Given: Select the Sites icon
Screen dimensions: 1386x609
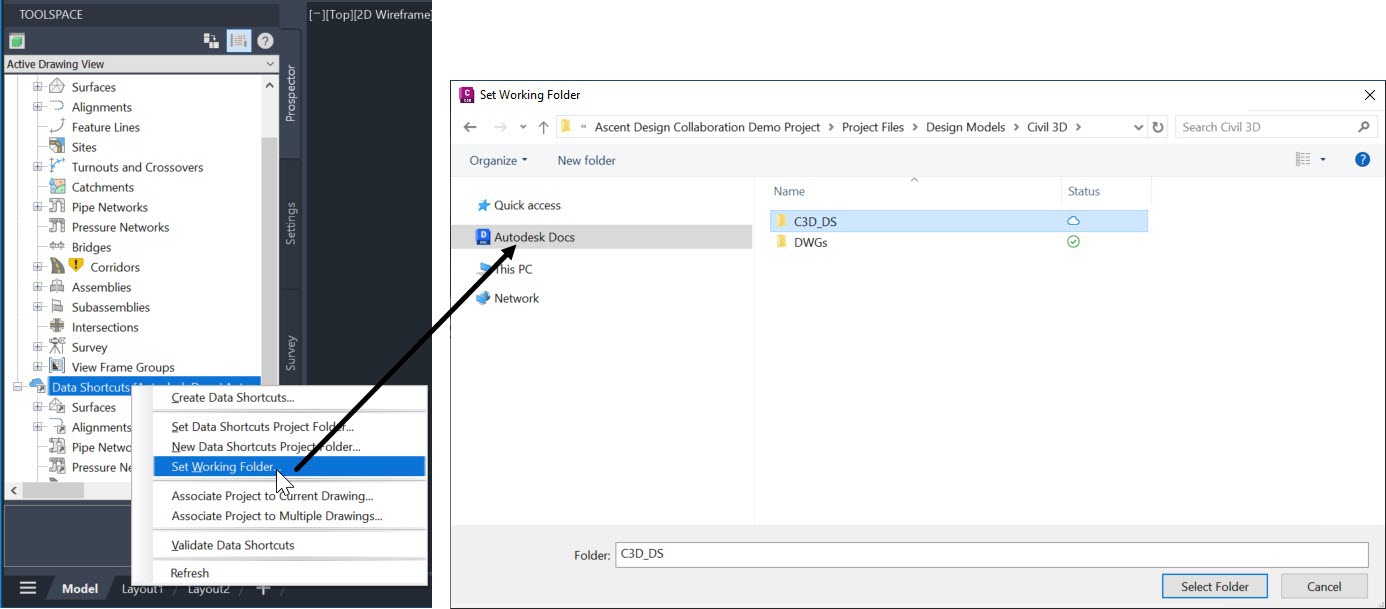Looking at the screenshot, I should point(57,147).
